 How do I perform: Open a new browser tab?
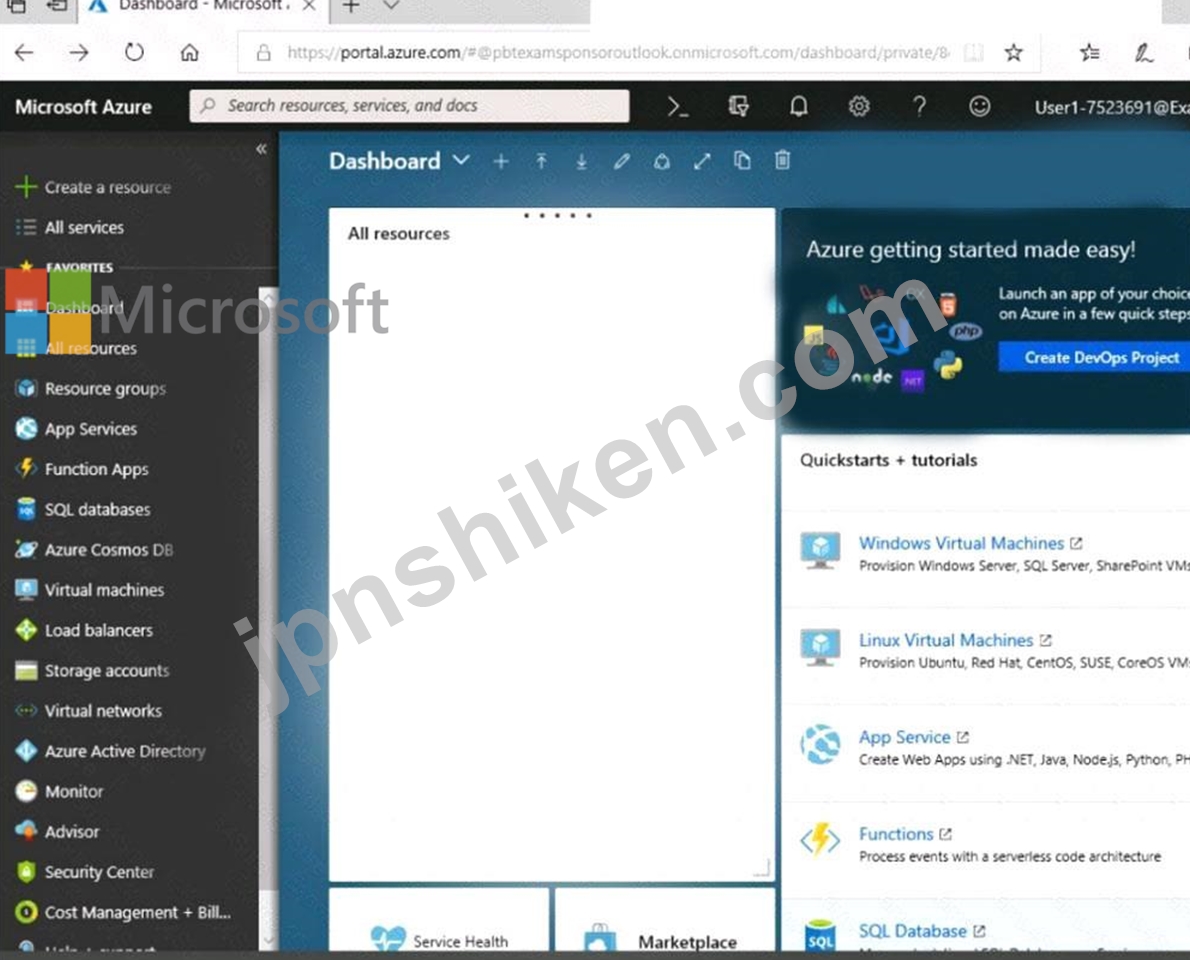pos(351,7)
